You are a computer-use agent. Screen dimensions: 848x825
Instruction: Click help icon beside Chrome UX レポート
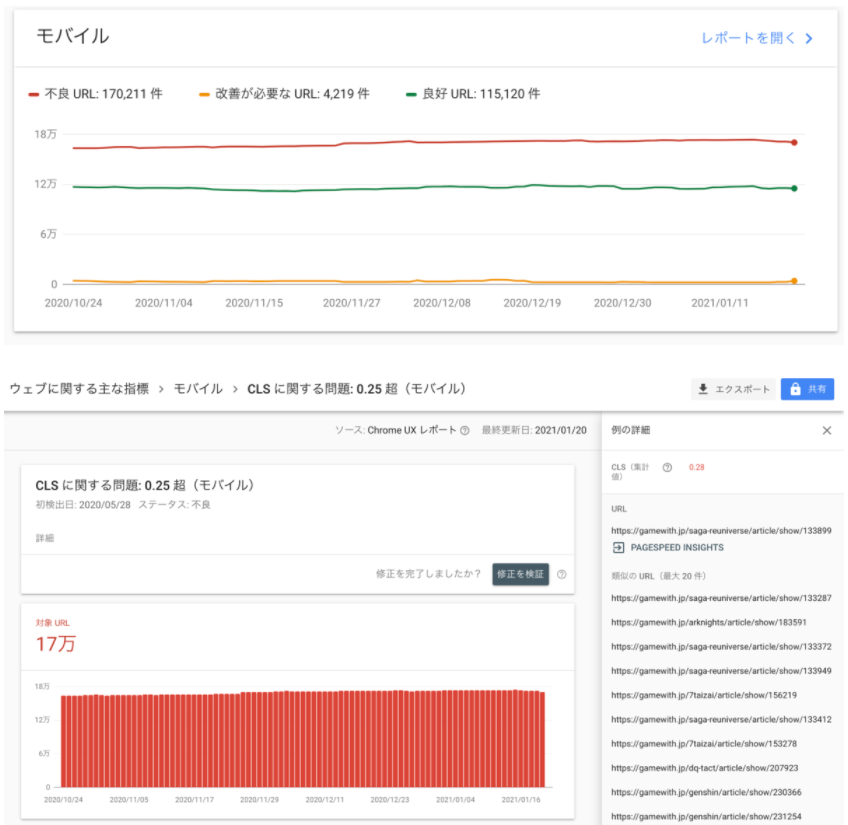[465, 431]
